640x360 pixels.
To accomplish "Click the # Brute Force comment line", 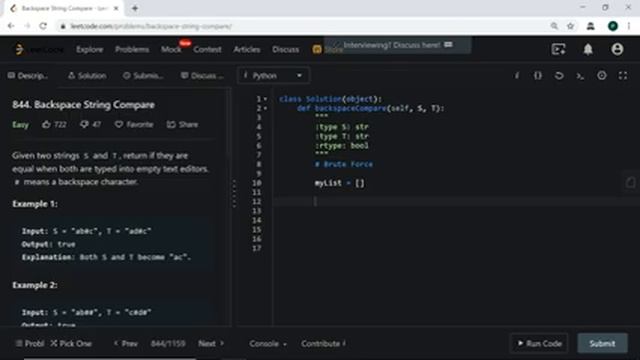I will [x=343, y=164].
